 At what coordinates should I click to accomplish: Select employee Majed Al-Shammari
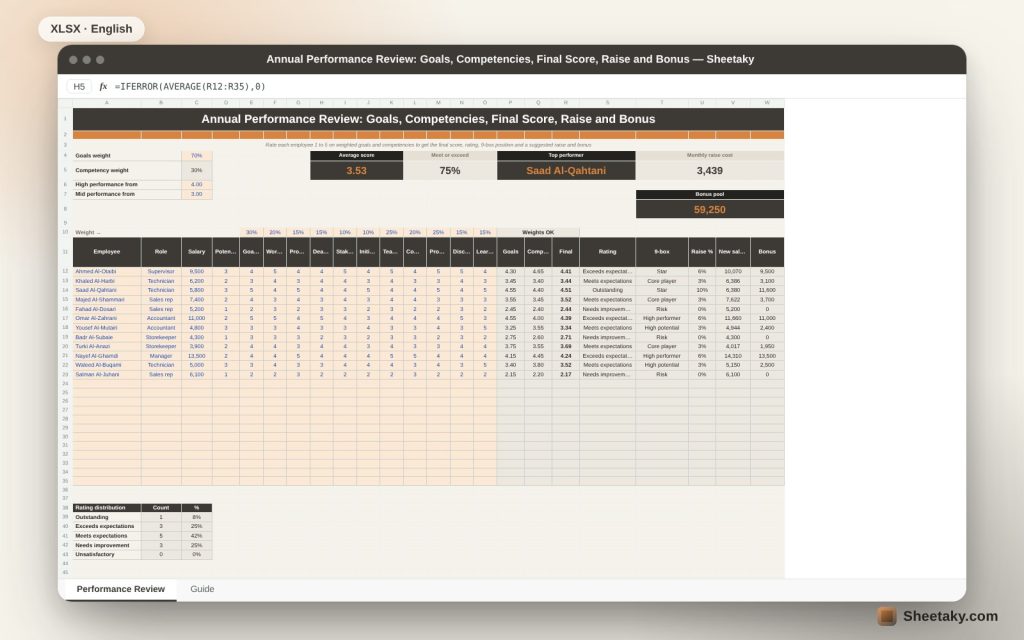[106, 300]
